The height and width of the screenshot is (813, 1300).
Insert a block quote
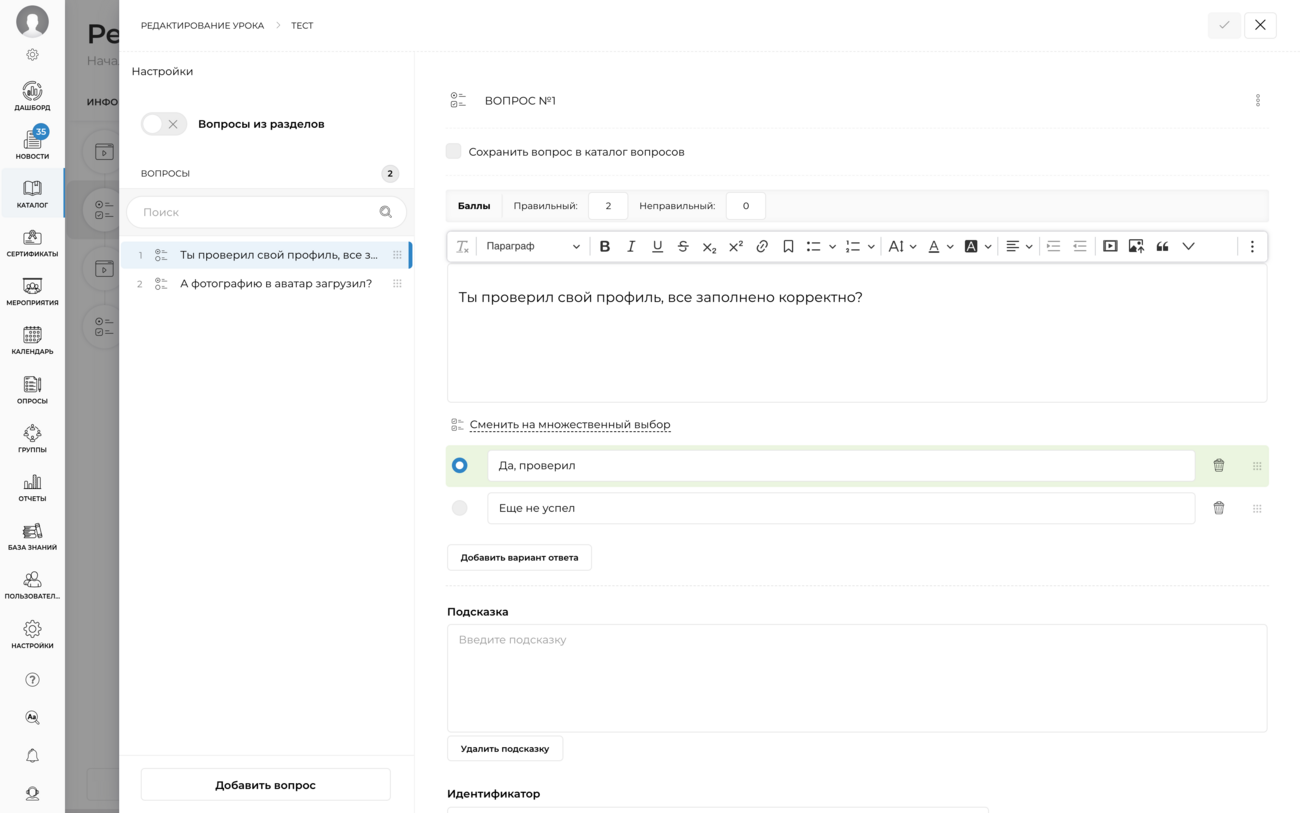point(1162,246)
